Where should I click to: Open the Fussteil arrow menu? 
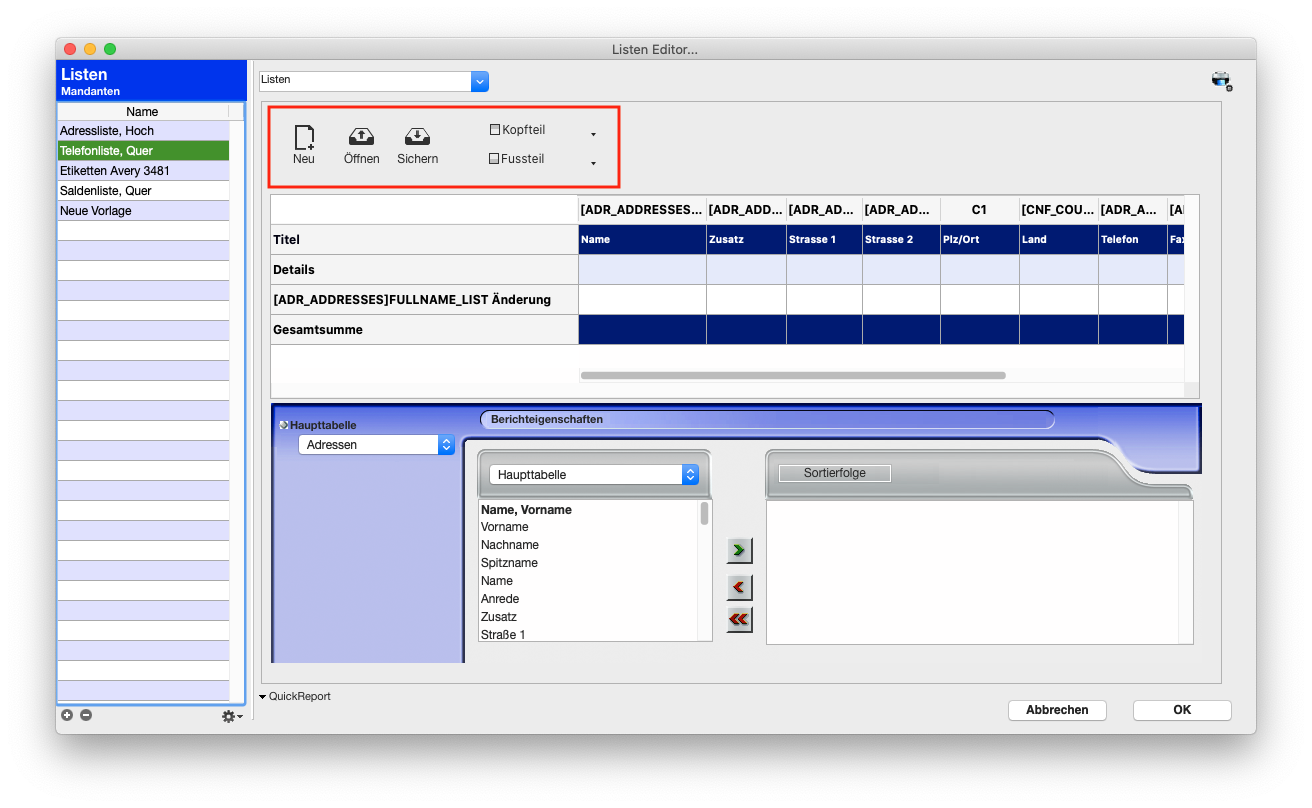(x=593, y=163)
